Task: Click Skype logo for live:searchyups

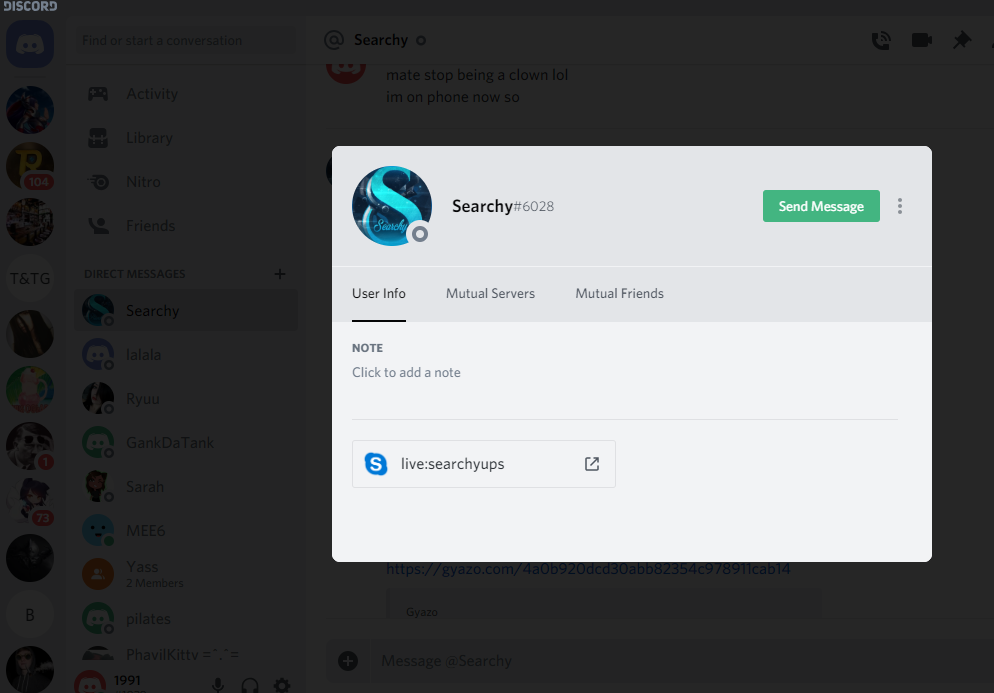Action: coord(376,464)
